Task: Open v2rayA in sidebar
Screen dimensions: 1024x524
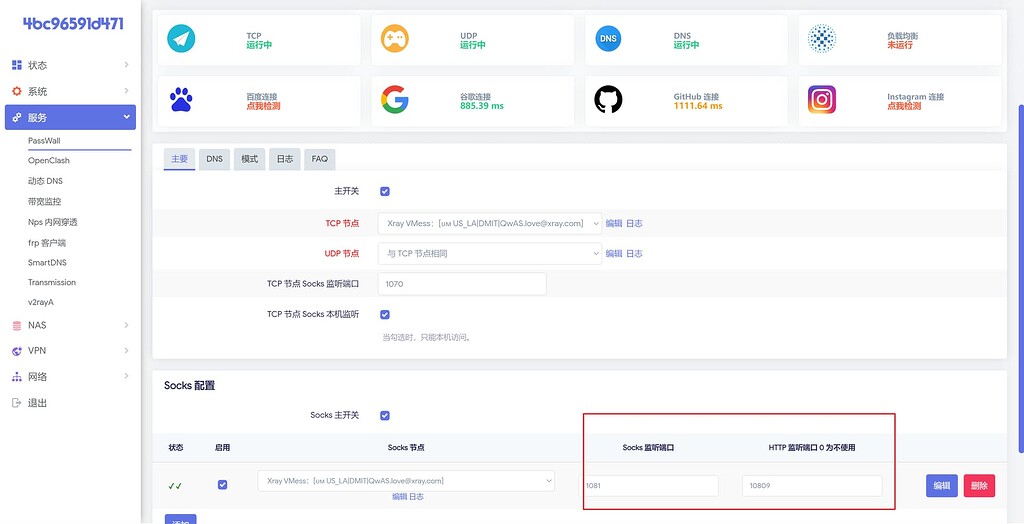Action: click(x=42, y=303)
